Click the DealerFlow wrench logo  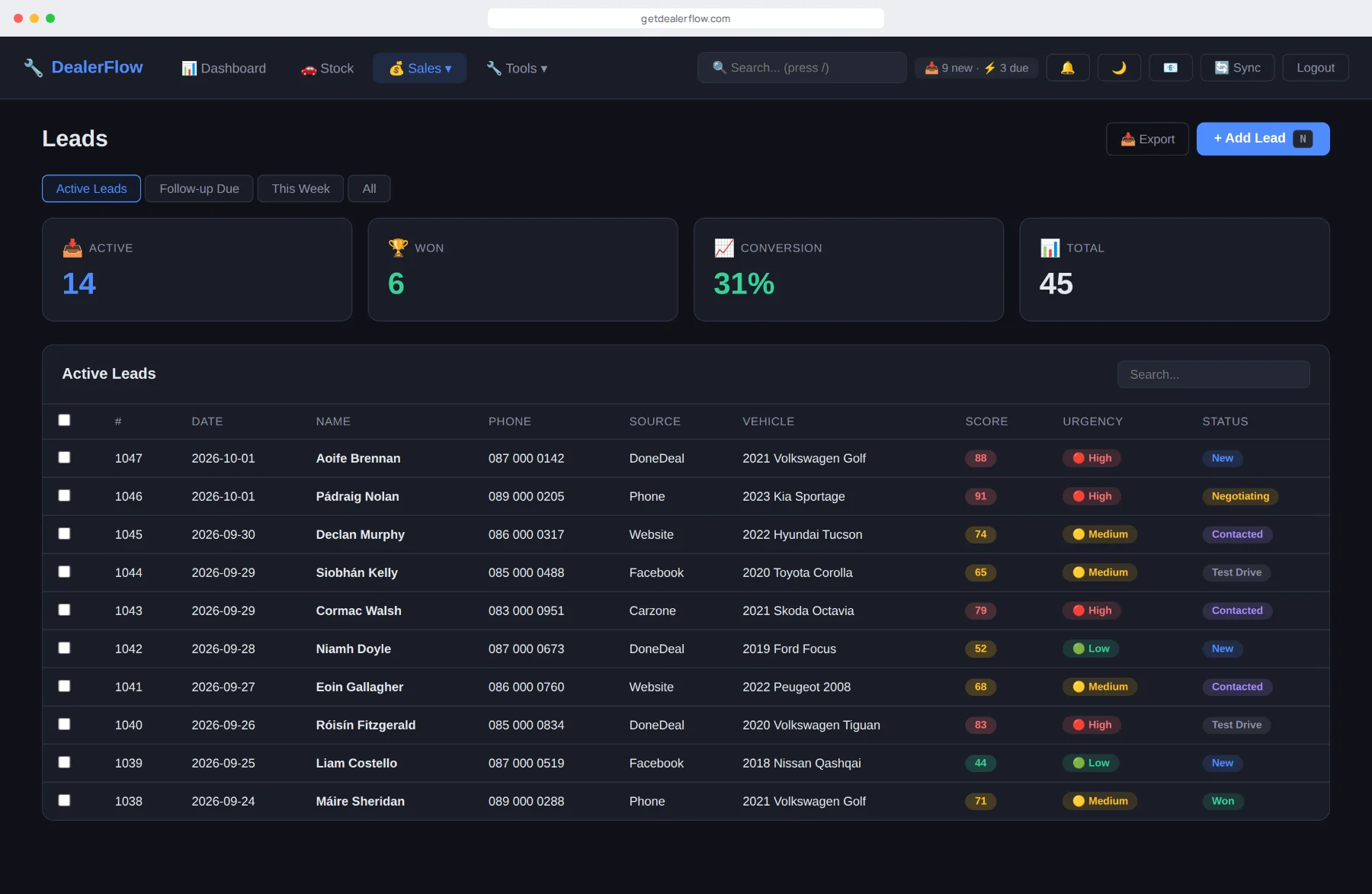point(33,68)
